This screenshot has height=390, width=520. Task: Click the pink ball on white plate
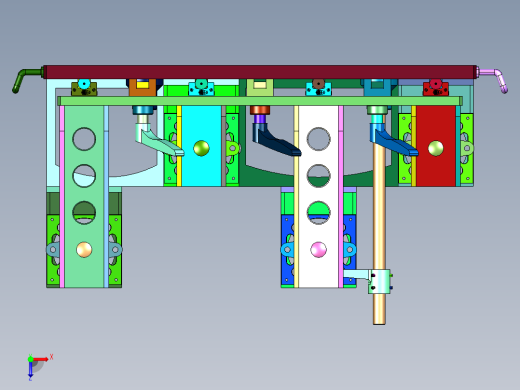click(319, 250)
